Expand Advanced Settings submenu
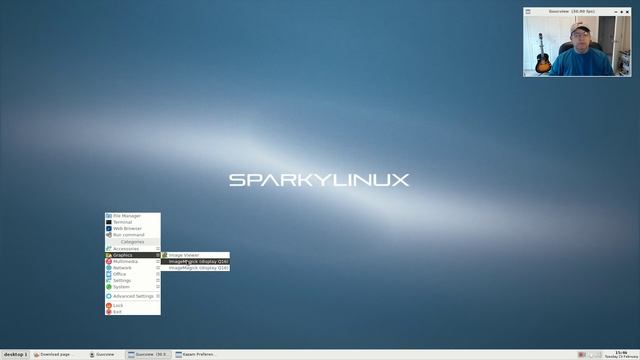This screenshot has width=640, height=360. pos(133,296)
